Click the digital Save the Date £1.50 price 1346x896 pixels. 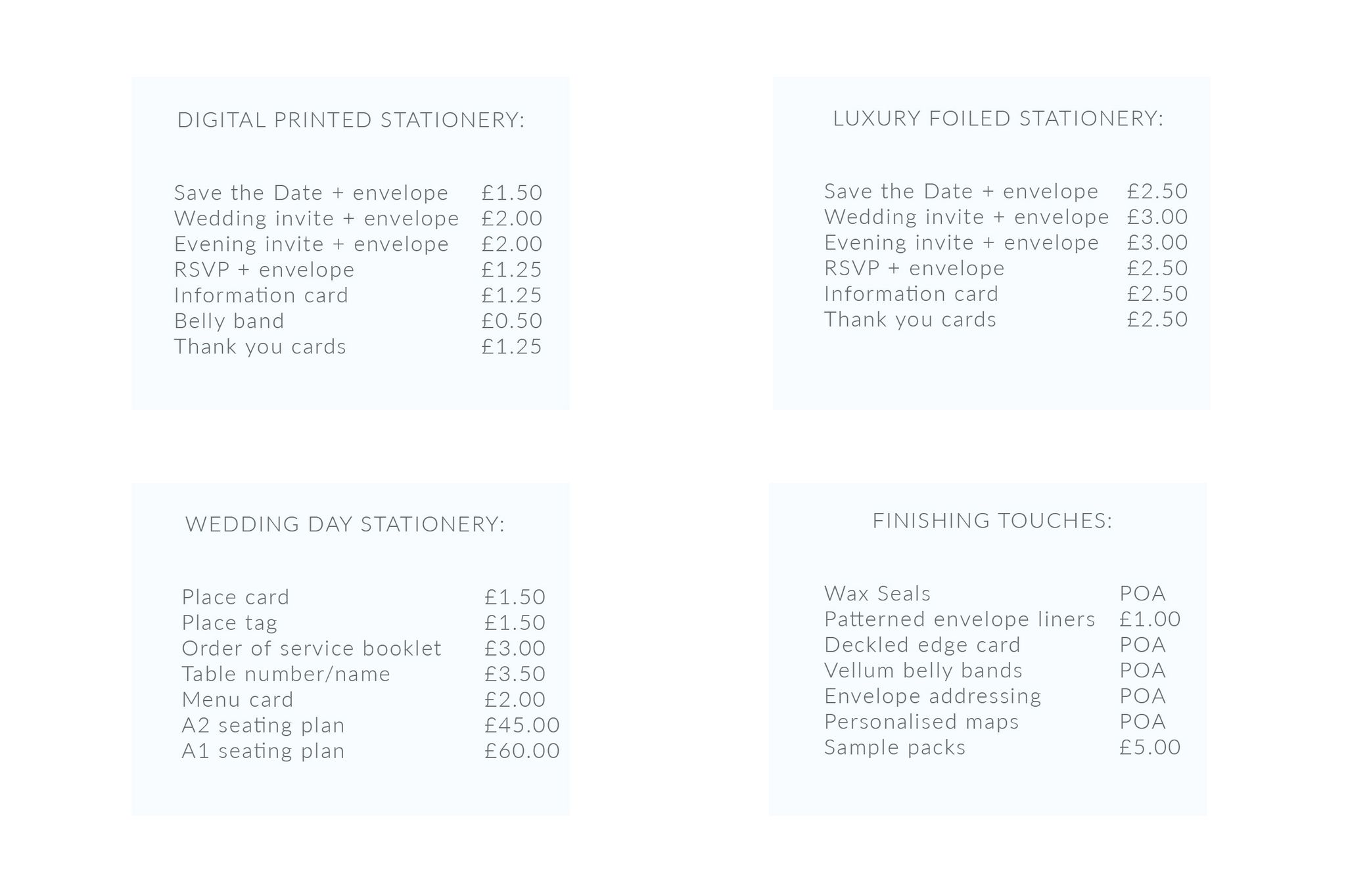511,193
